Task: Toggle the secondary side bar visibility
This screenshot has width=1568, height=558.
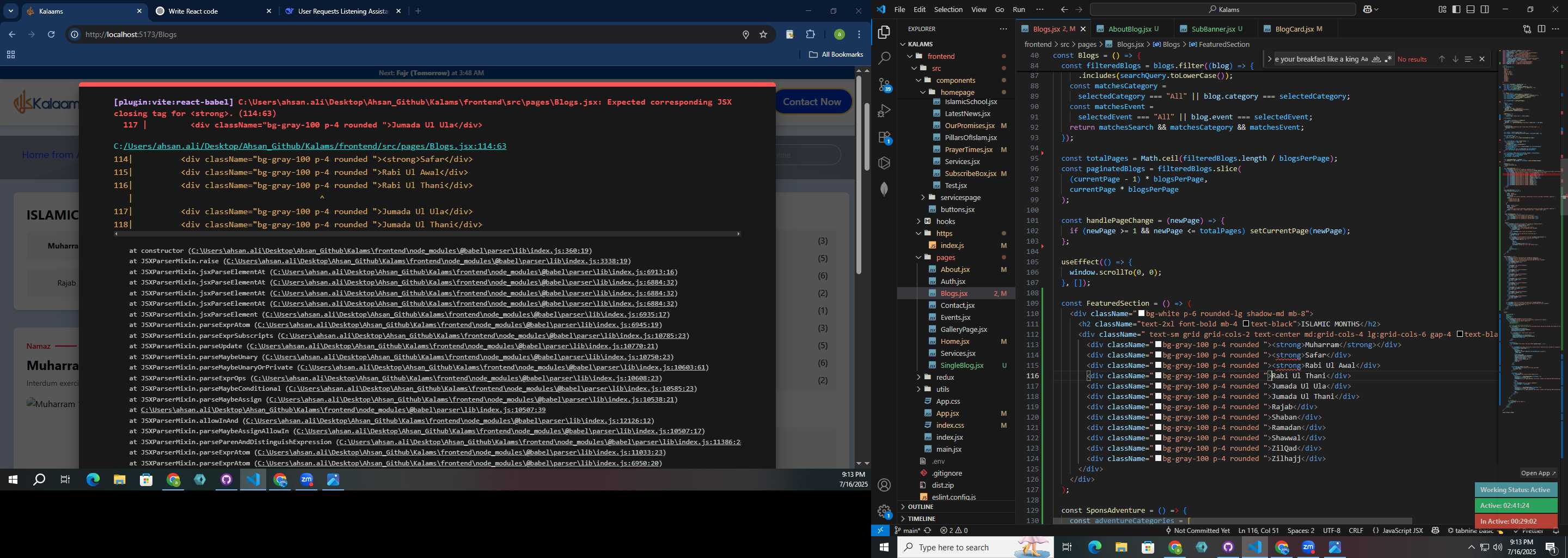Action: (1485, 10)
